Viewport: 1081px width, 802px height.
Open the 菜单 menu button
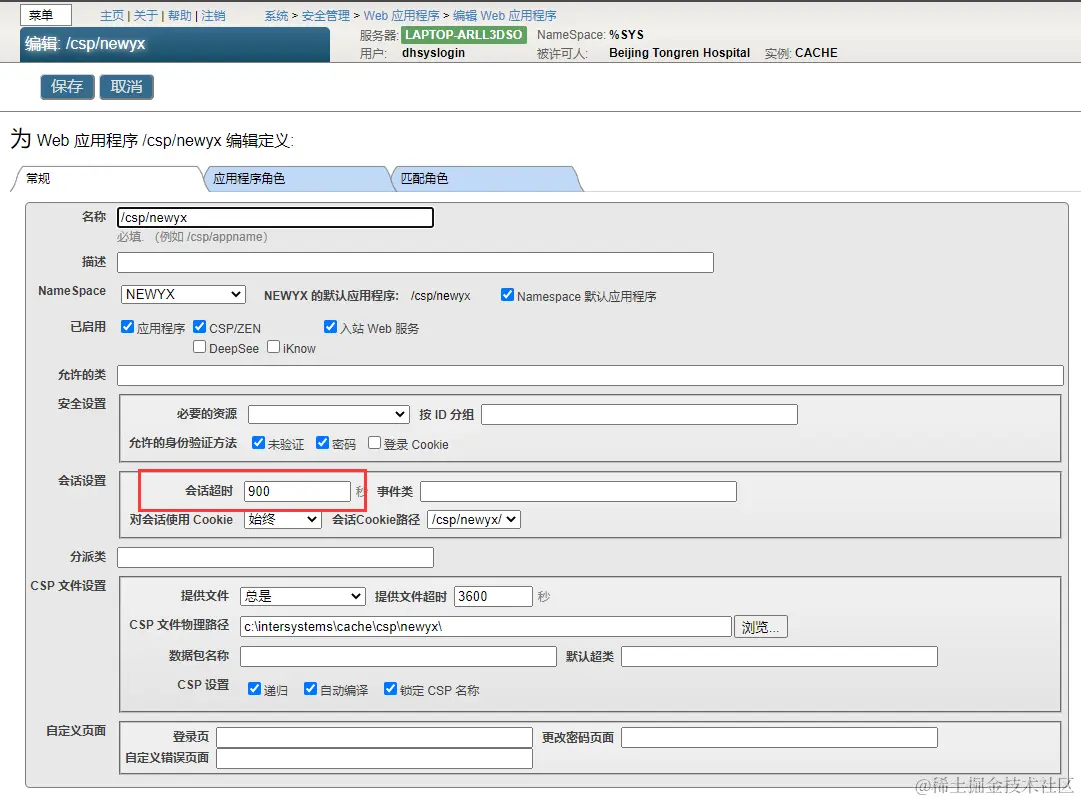click(x=46, y=15)
